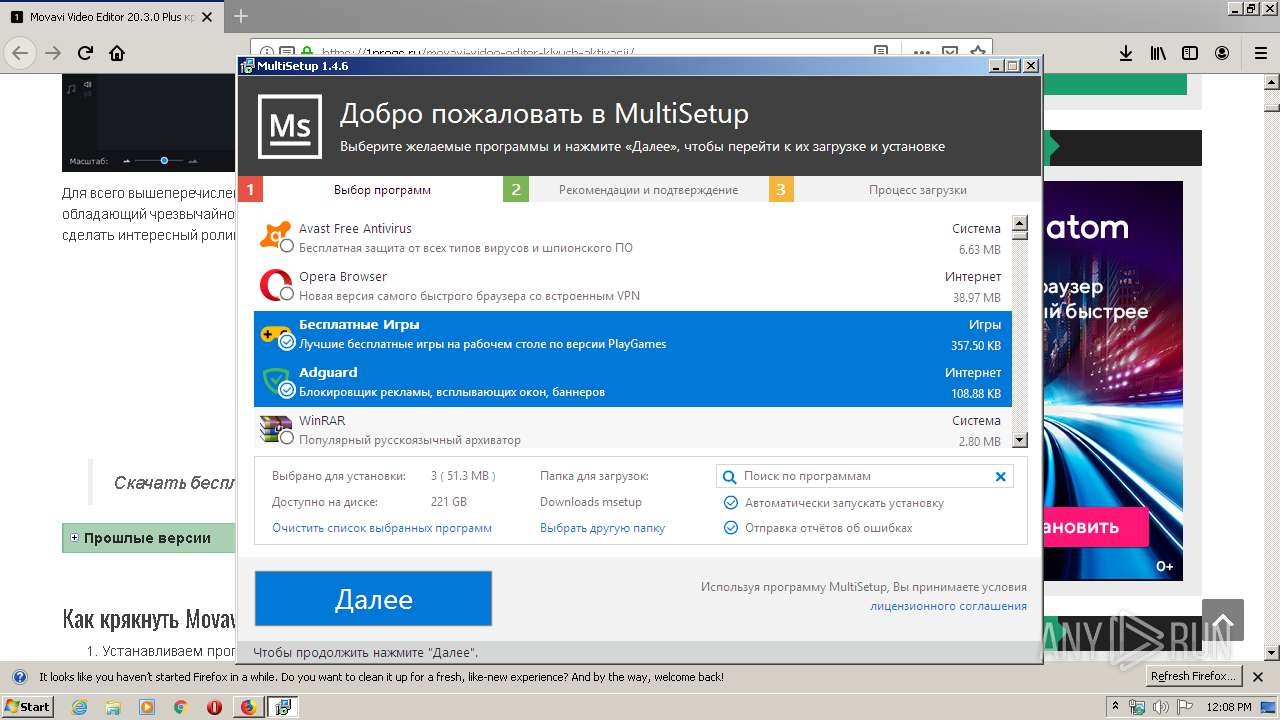Click Refresh Firefox button
The image size is (1280, 720).
coord(1193,676)
